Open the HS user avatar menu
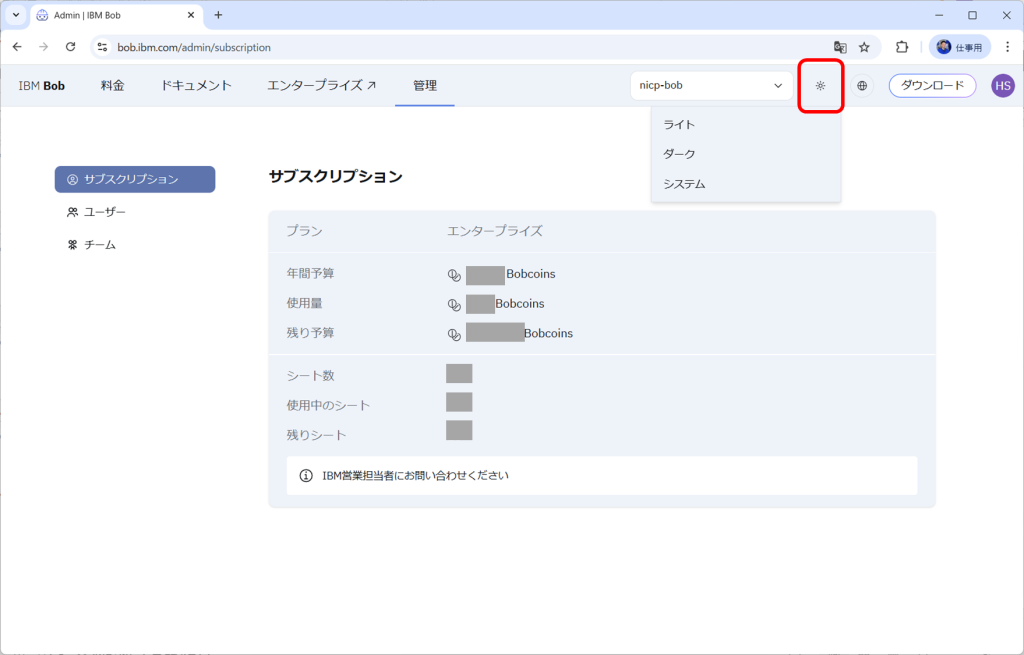Image resolution: width=1024 pixels, height=655 pixels. click(x=1002, y=86)
